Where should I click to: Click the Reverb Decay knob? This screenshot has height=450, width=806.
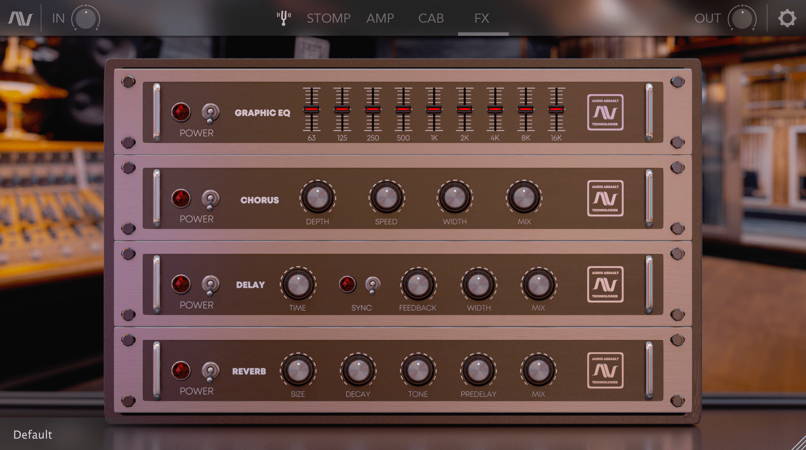click(x=358, y=370)
